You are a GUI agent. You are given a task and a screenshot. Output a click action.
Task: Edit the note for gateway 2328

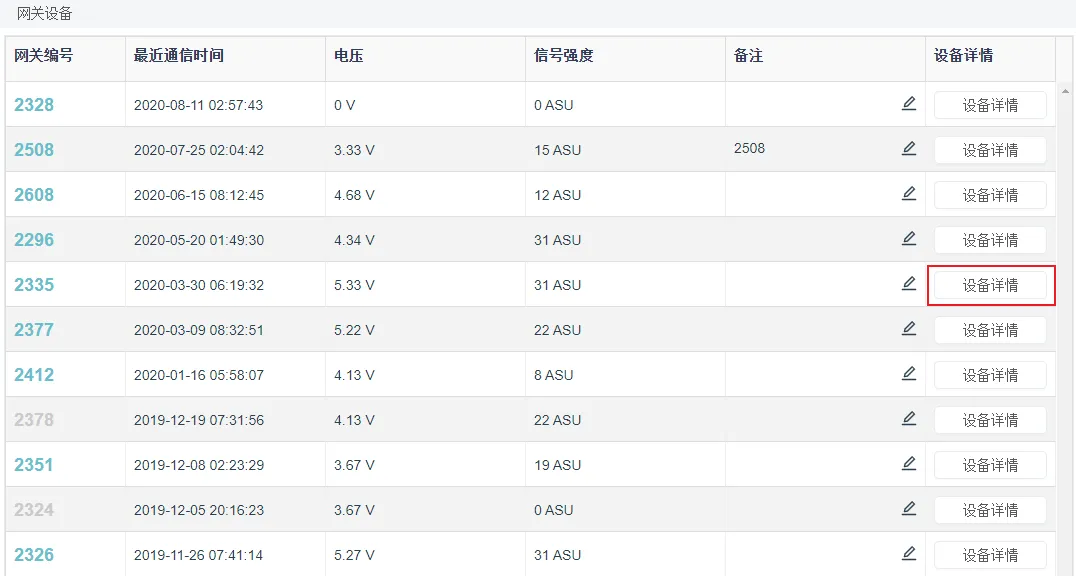[x=909, y=104]
